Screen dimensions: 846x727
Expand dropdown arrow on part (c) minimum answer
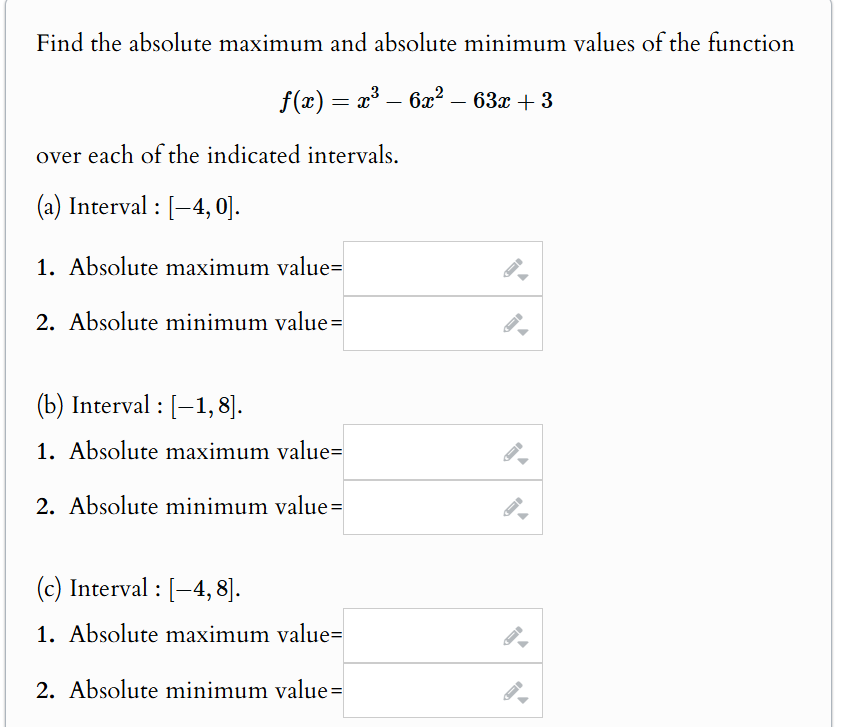pos(523,698)
